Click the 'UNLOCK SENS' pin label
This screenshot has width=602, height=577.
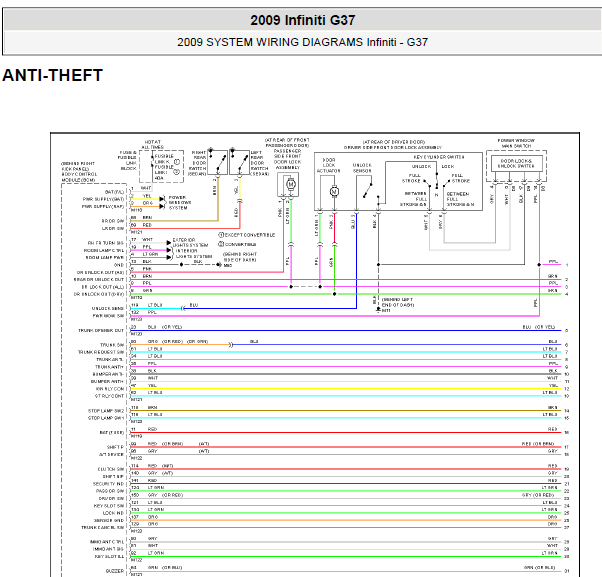108,308
